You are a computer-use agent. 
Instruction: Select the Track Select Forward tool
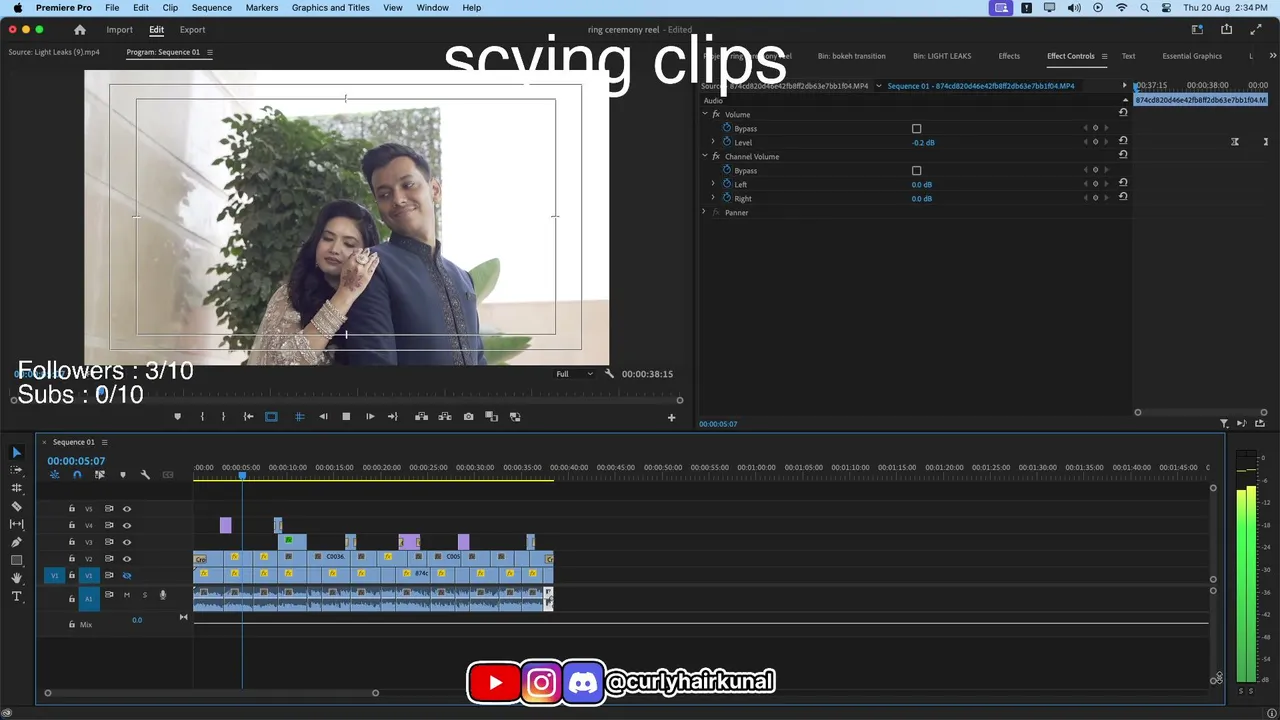16,470
